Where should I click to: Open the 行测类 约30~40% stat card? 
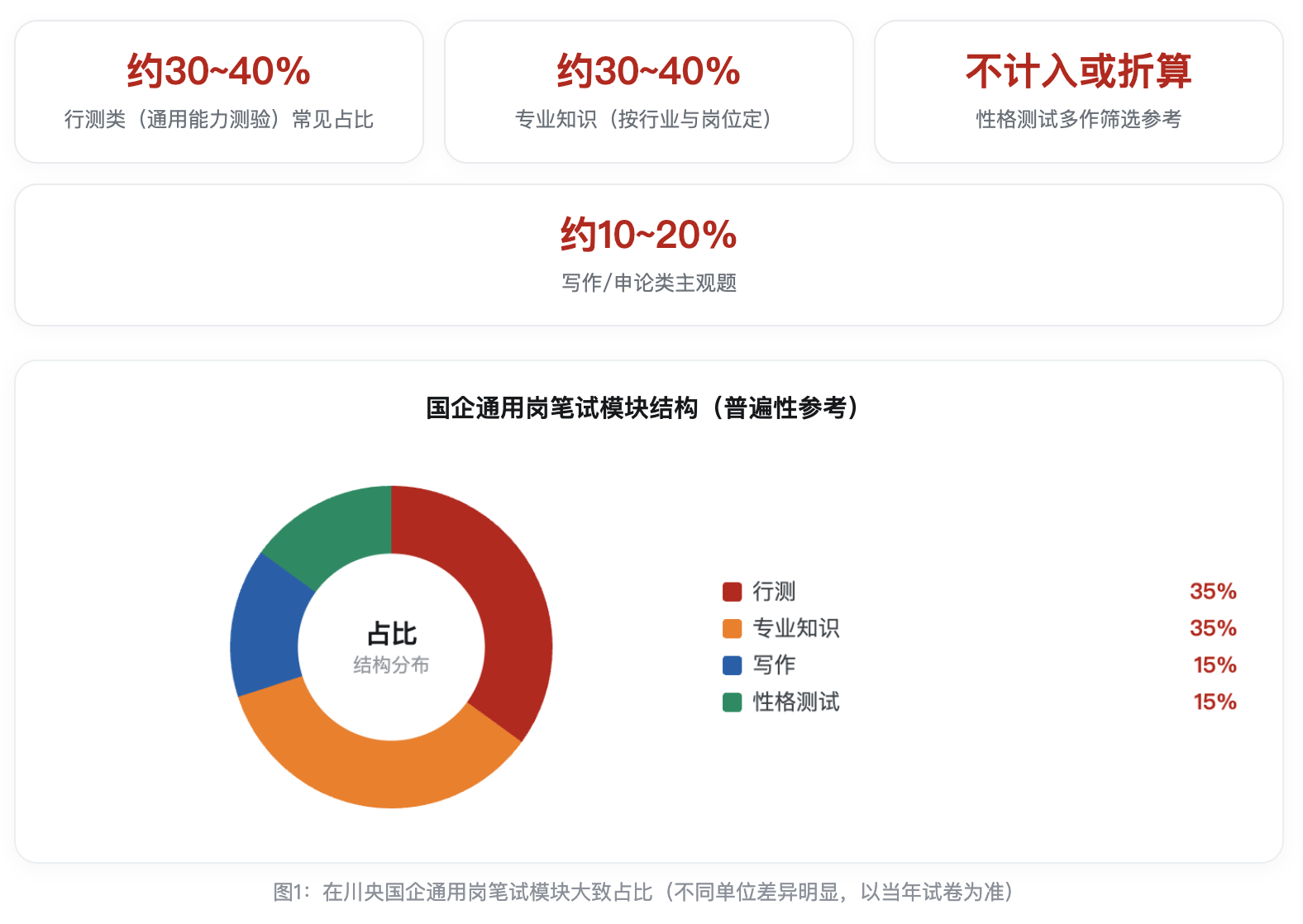tap(219, 92)
